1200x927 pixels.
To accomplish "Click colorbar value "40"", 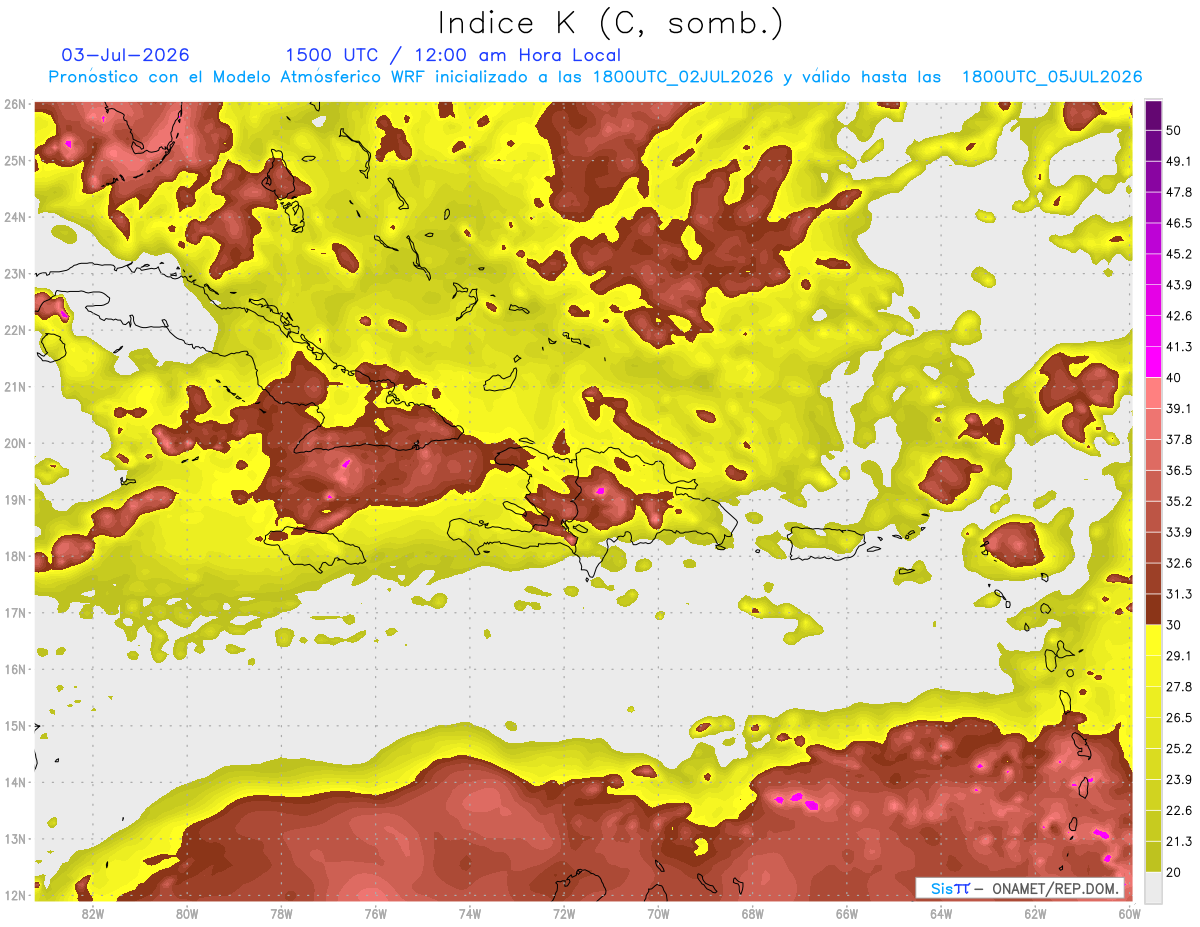I will tap(1174, 378).
